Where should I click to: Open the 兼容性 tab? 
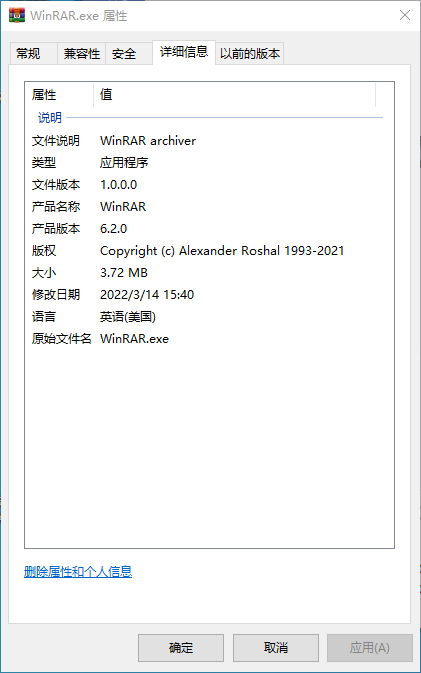pos(82,54)
